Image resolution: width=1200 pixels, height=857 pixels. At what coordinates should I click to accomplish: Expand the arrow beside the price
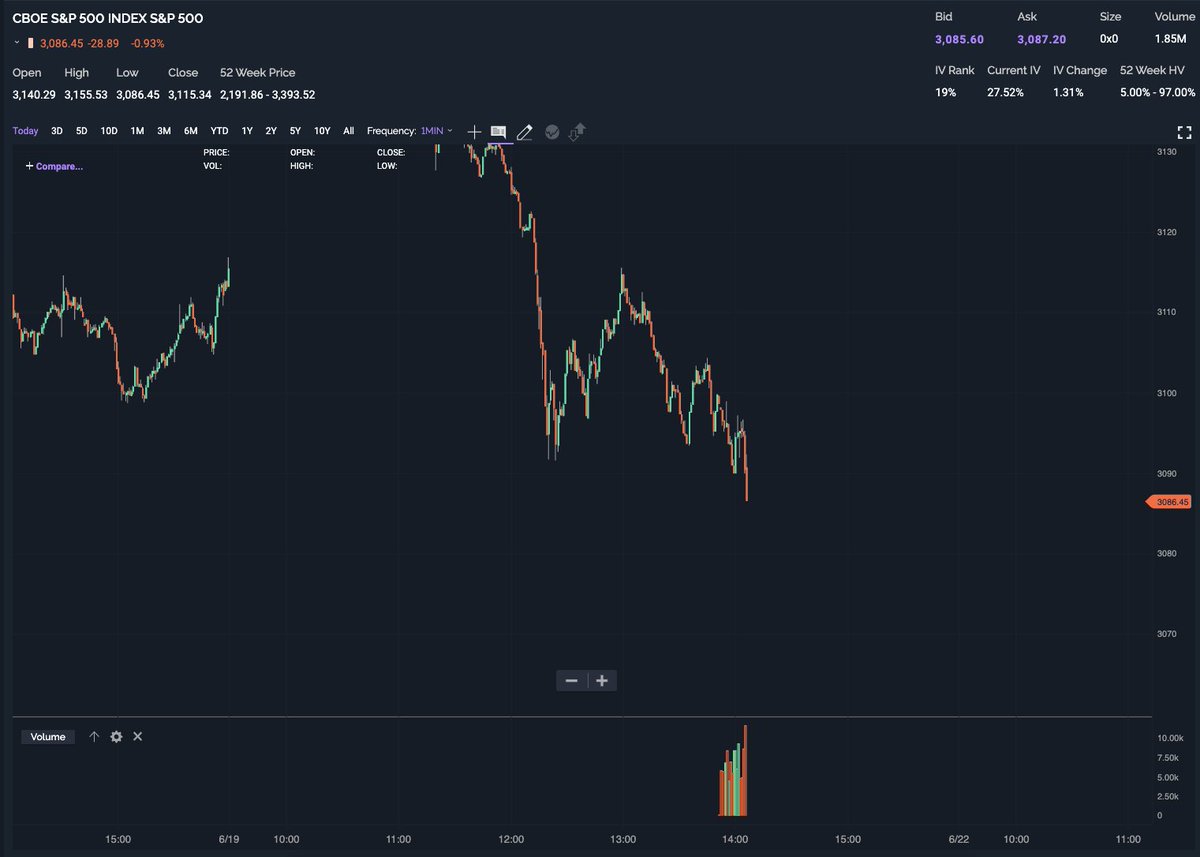(x=17, y=43)
